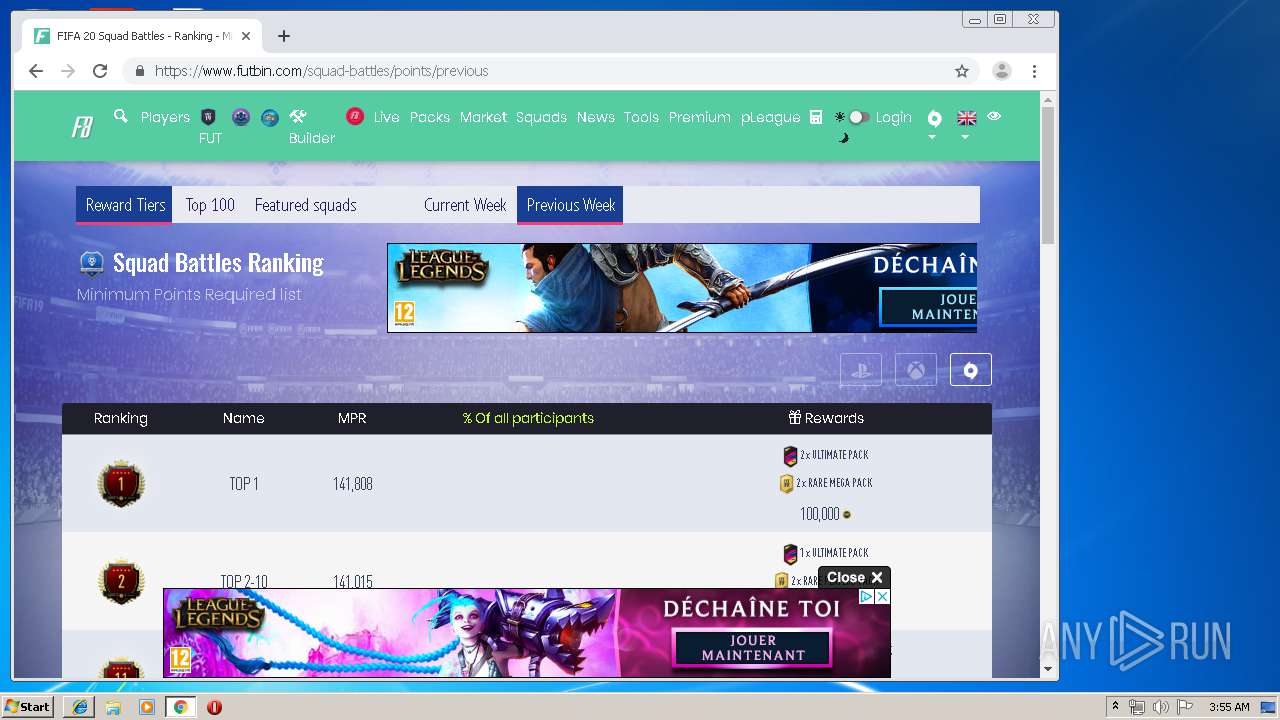Click the address bar URL field
Screen dimensions: 1280x720
tap(550, 71)
